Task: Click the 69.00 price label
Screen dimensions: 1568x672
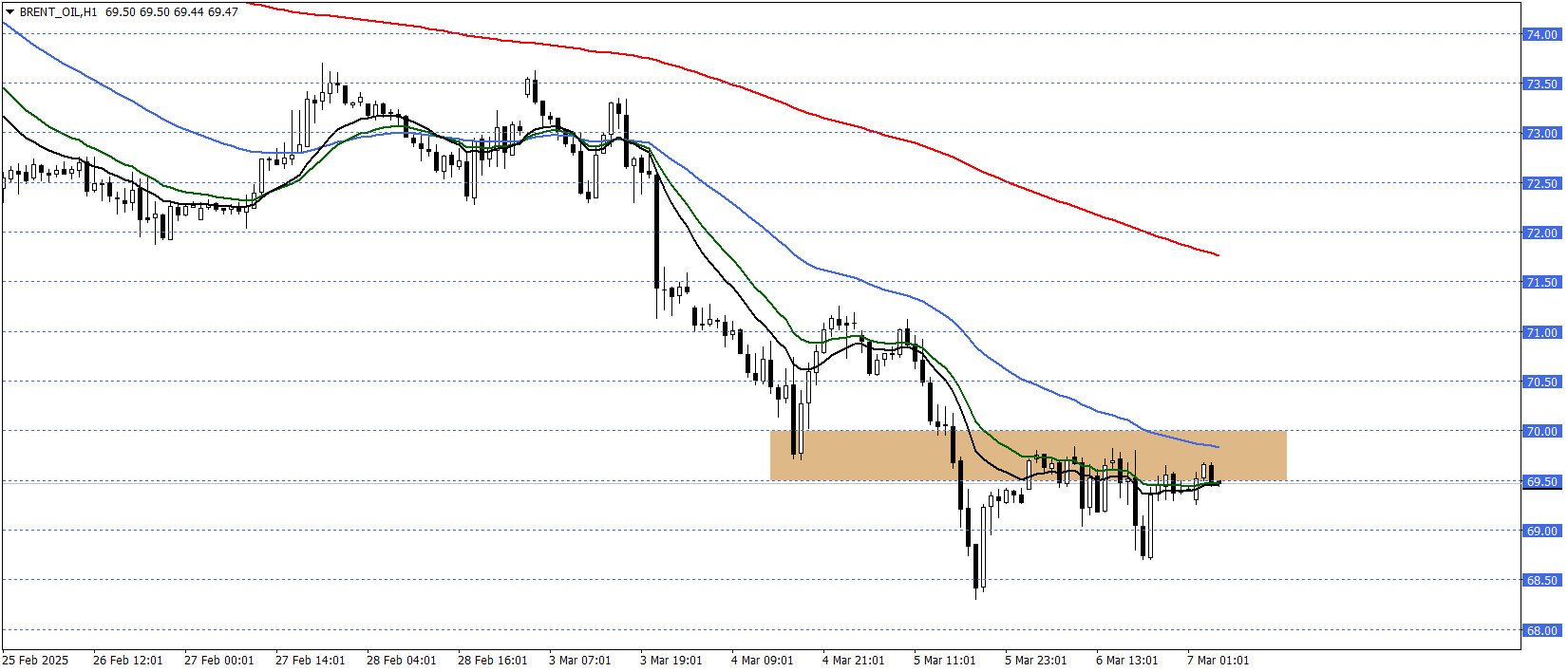Action: (x=1542, y=531)
